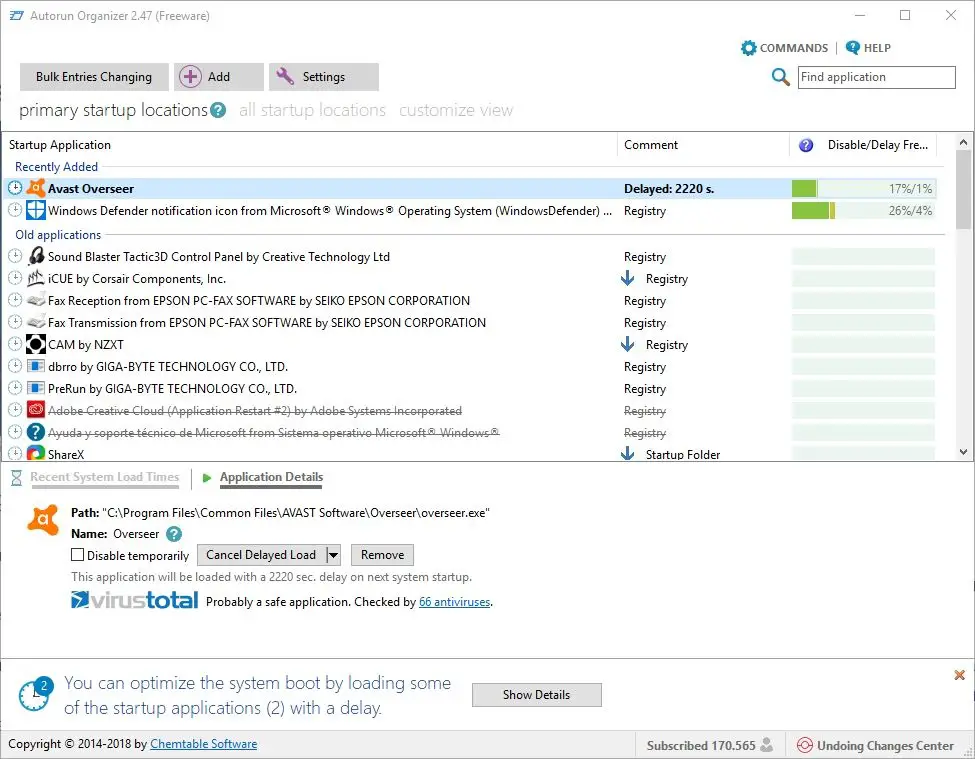Viewport: 975px width, 759px height.
Task: Click the Comment column header
Action: point(703,145)
